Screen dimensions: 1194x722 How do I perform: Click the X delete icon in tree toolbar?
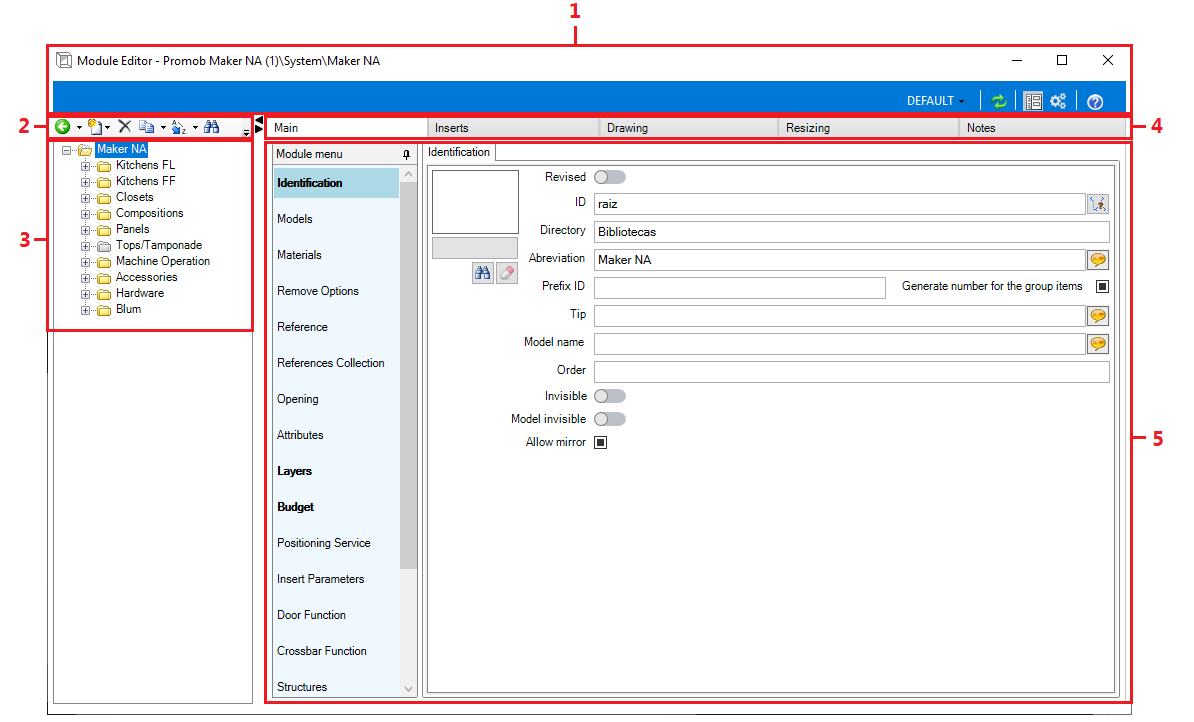point(125,126)
